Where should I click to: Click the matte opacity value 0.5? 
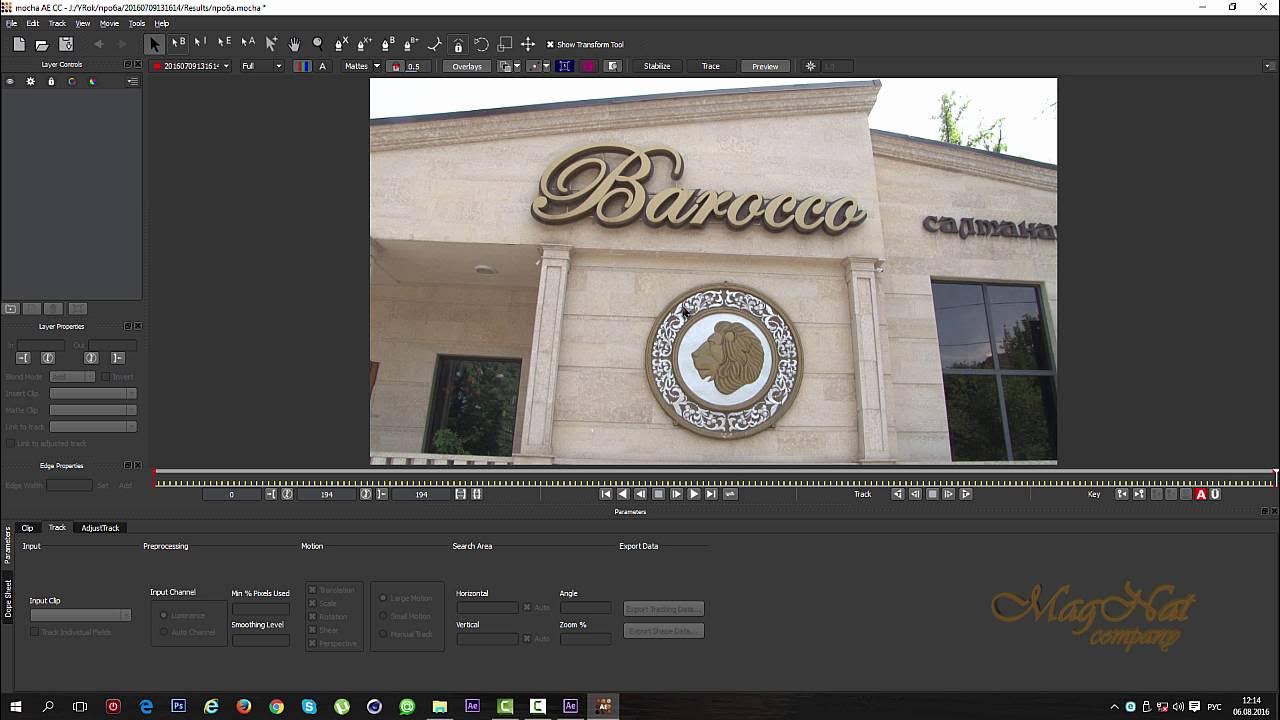(x=413, y=66)
